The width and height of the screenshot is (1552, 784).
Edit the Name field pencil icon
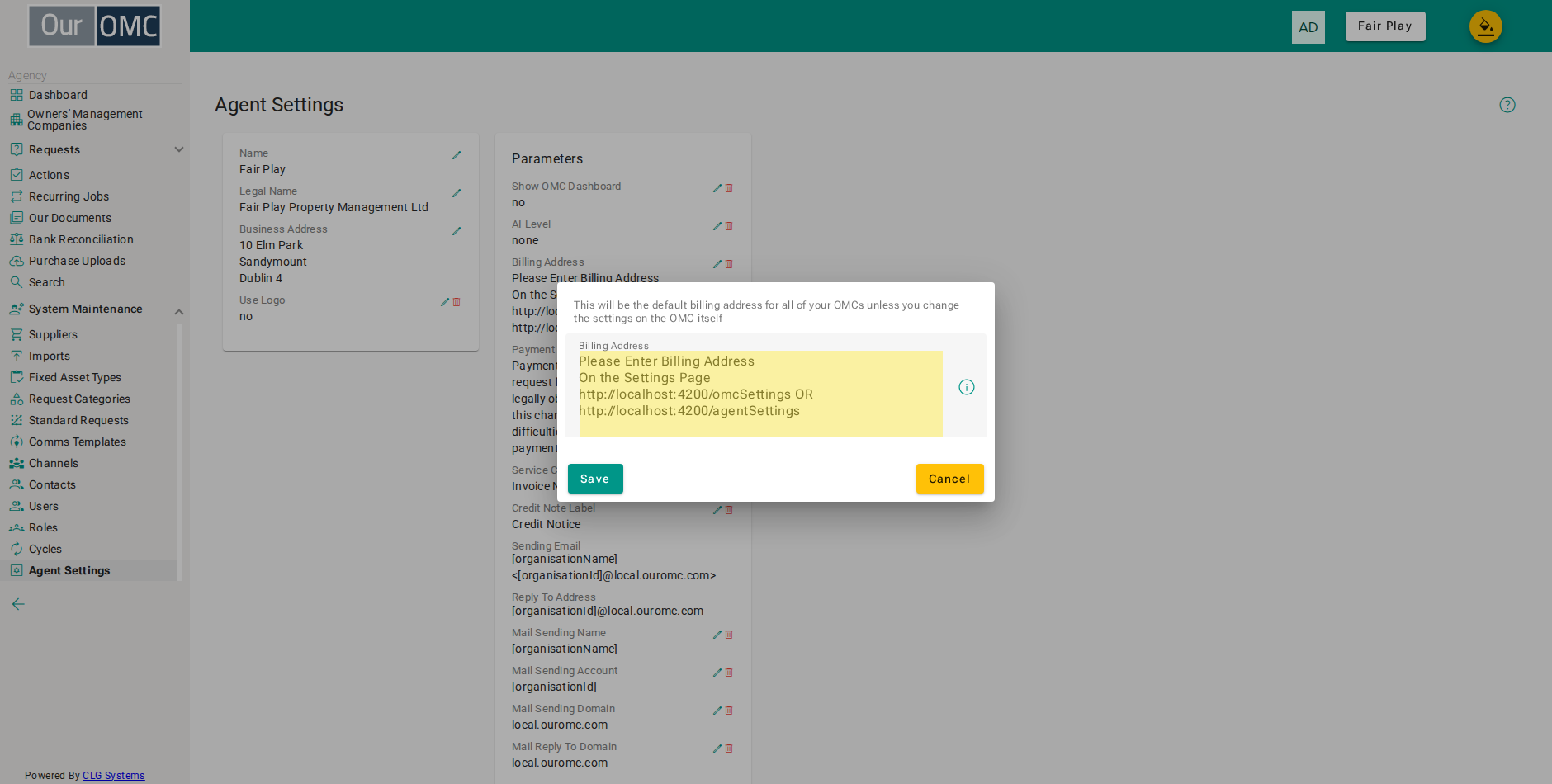pos(457,155)
